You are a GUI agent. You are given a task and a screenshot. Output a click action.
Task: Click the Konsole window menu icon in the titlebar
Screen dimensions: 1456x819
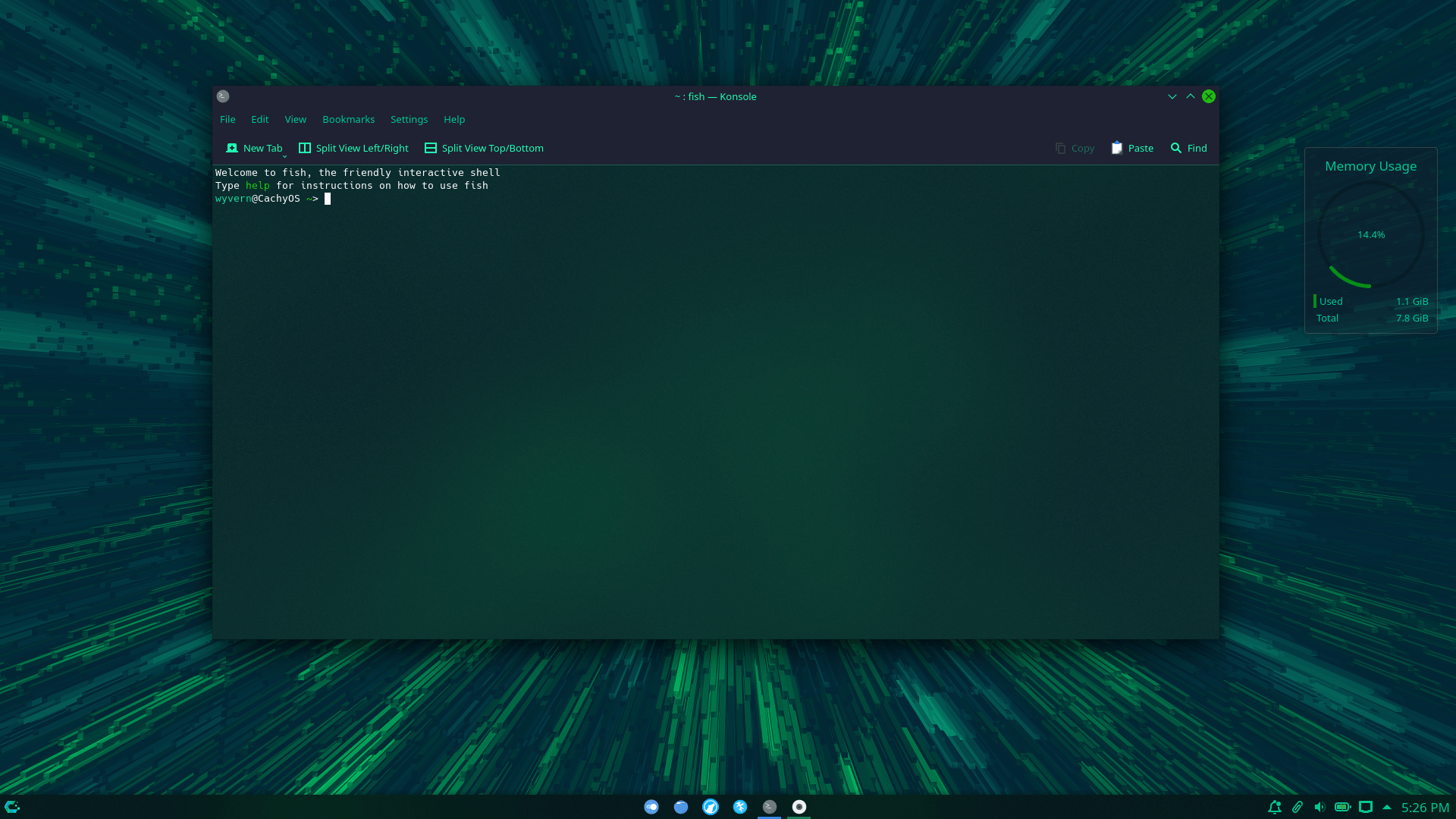[223, 96]
